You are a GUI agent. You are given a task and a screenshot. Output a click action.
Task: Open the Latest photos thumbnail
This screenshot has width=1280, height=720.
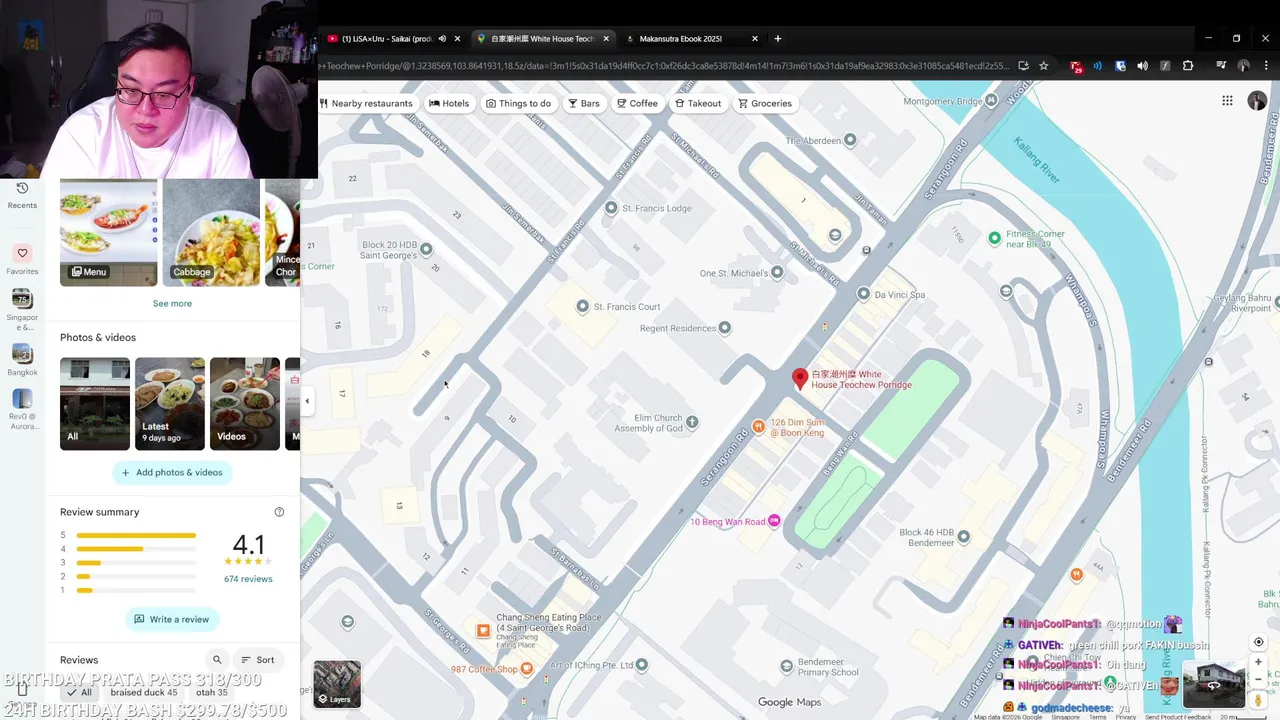point(170,404)
